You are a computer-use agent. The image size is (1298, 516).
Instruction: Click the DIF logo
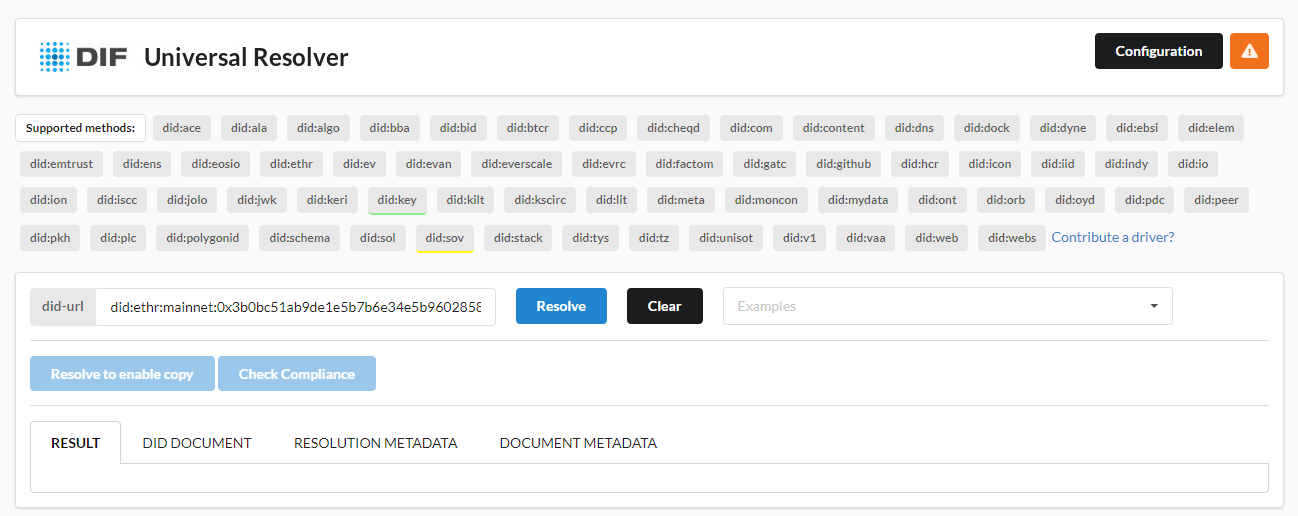click(x=83, y=57)
